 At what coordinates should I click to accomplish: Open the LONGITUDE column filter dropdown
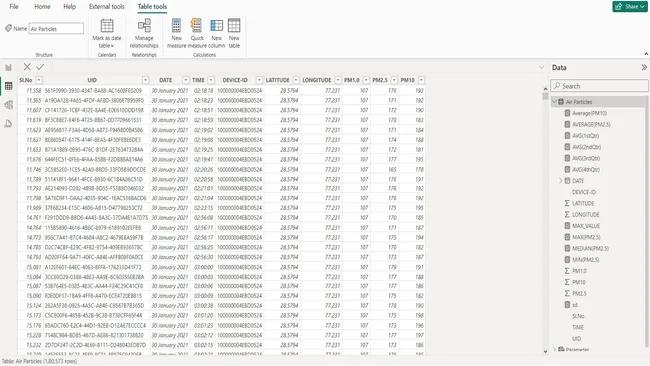[x=338, y=80]
